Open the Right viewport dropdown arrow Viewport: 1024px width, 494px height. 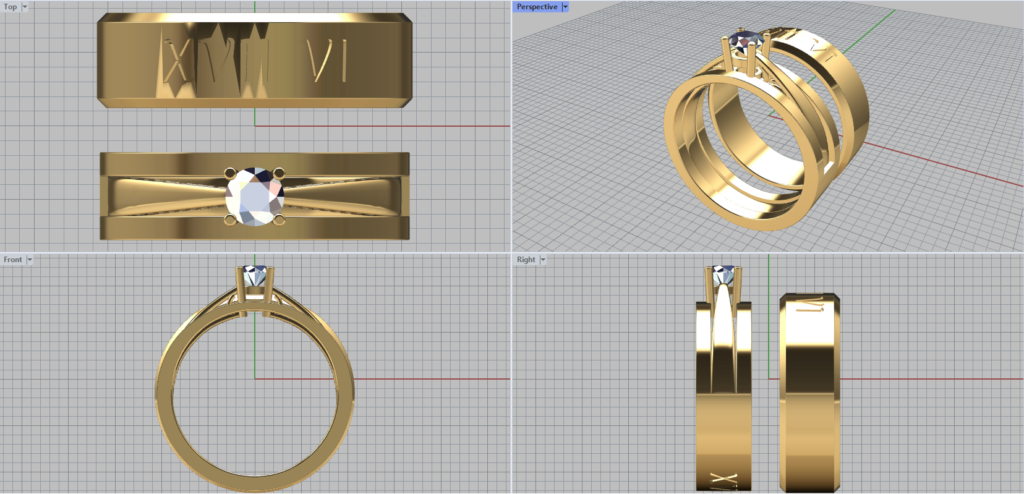tap(542, 259)
